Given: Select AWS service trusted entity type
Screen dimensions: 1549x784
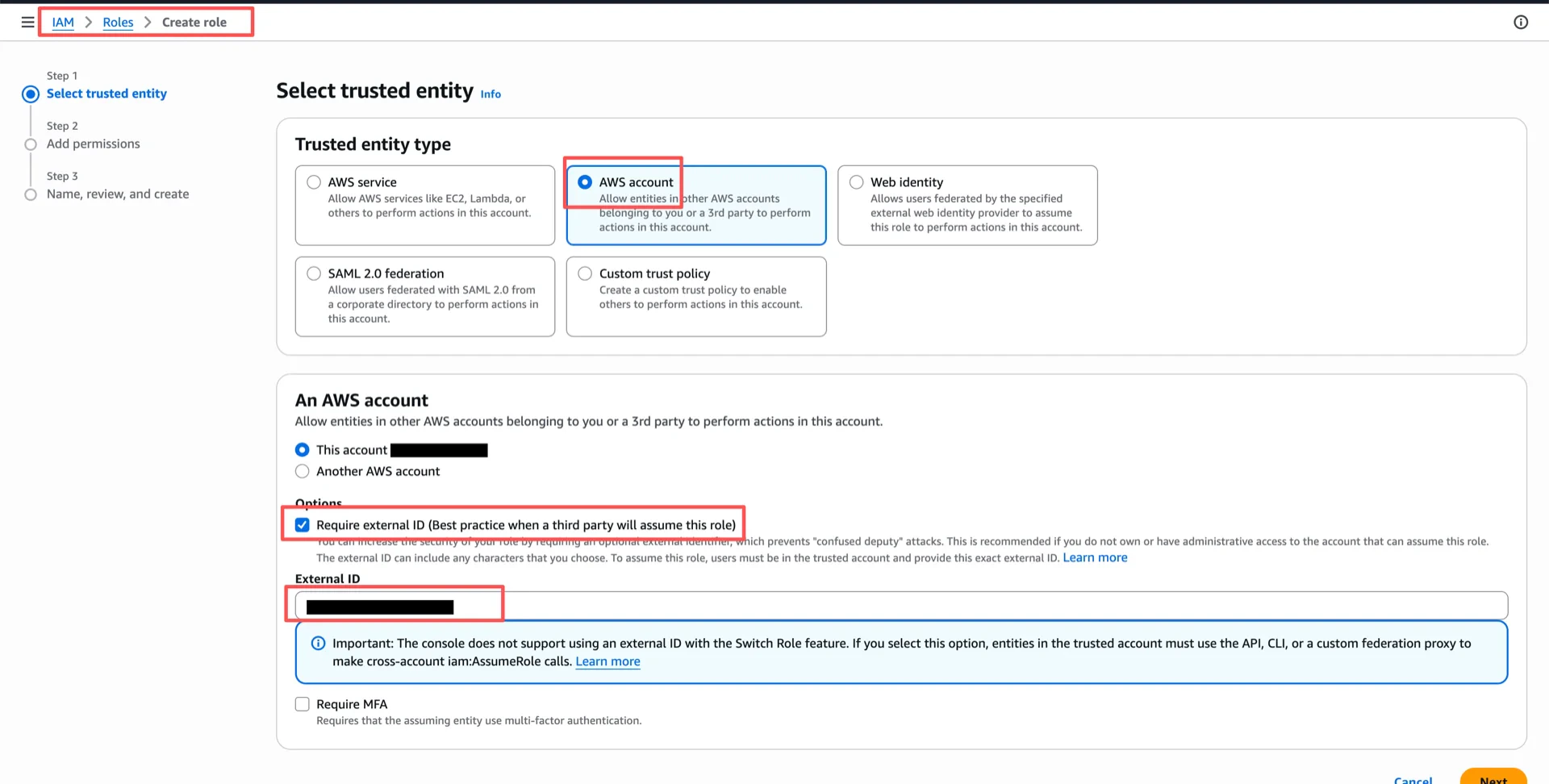Looking at the screenshot, I should tap(314, 182).
